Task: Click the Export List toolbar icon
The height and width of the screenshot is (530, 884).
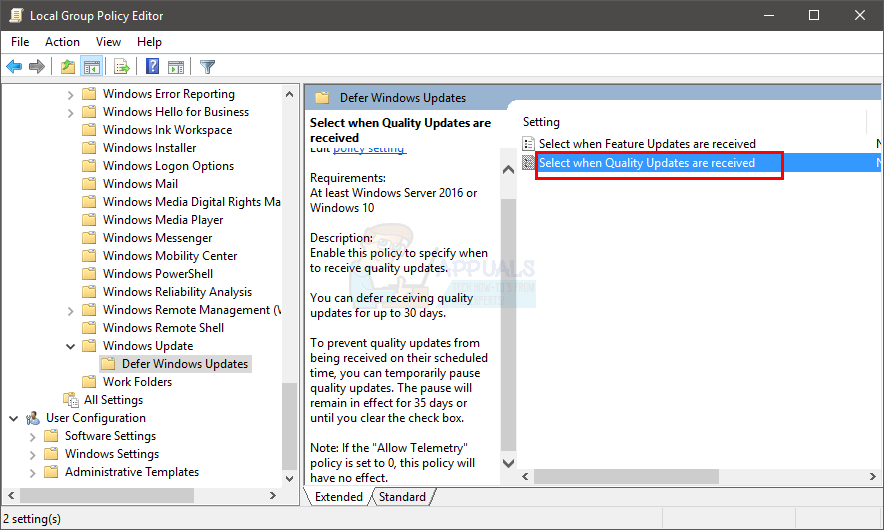Action: pyautogui.click(x=122, y=67)
